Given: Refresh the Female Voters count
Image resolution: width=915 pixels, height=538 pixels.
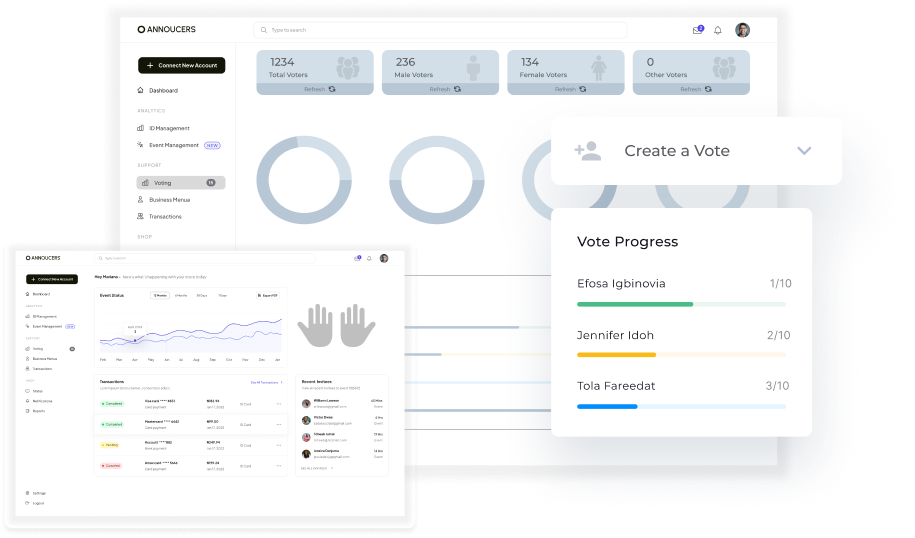Looking at the screenshot, I should click(582, 89).
